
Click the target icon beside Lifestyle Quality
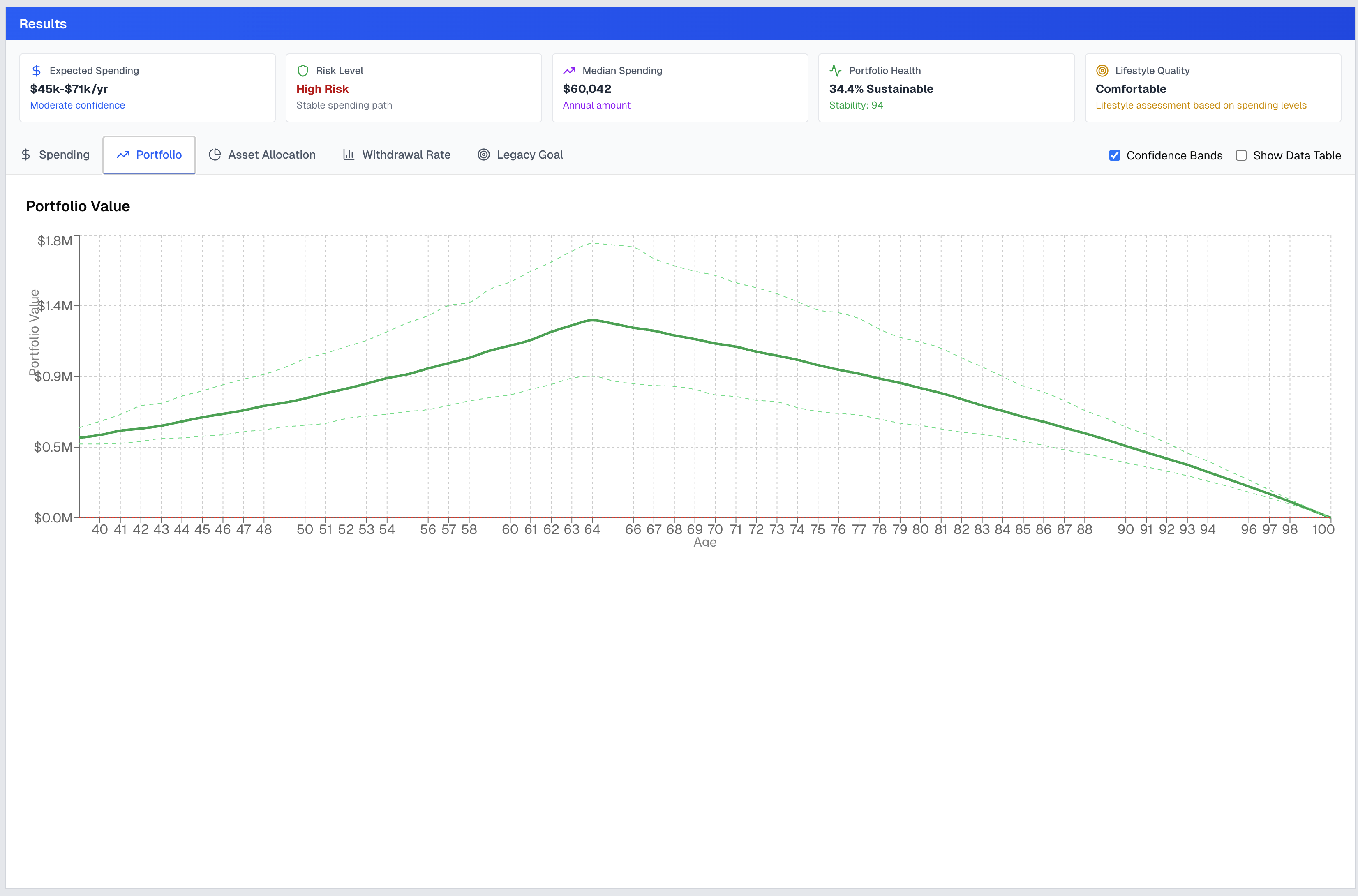tap(1102, 71)
